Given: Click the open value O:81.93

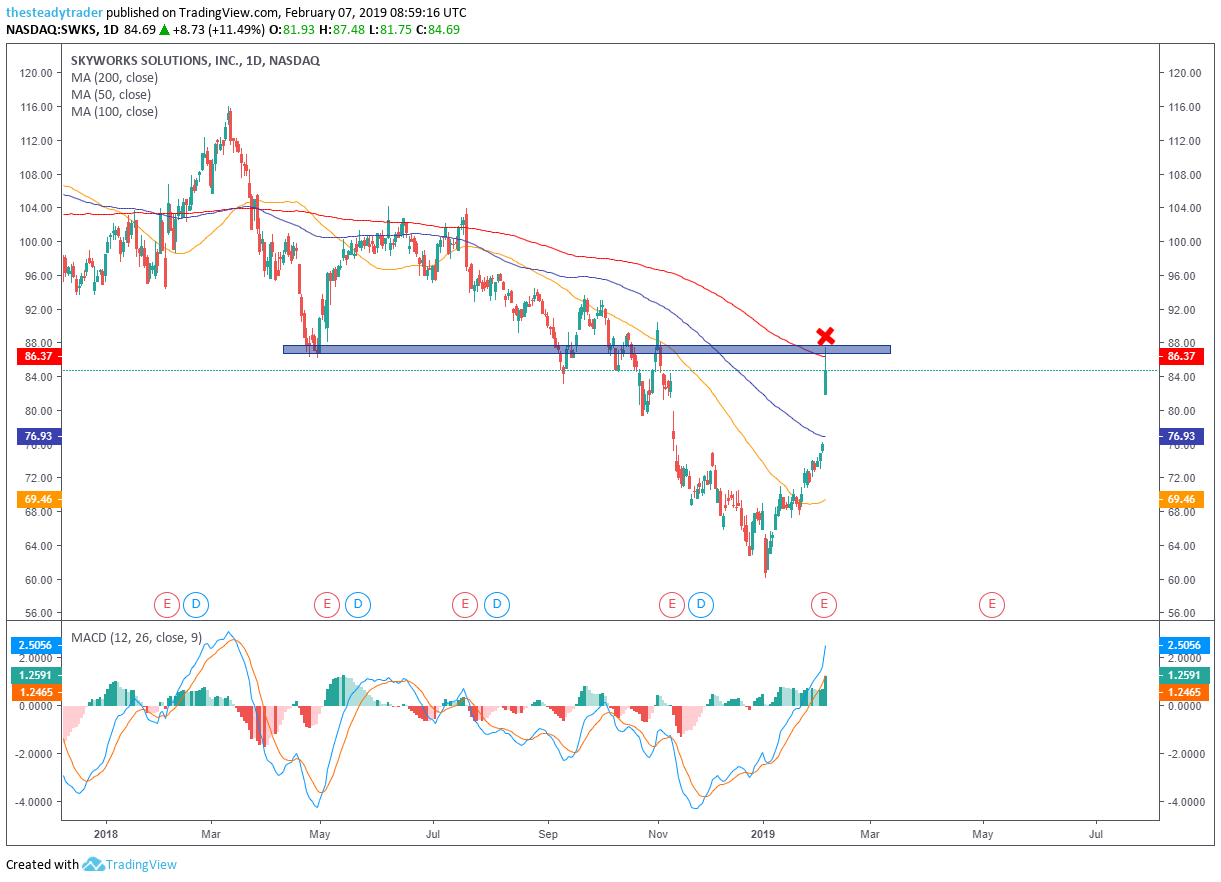Looking at the screenshot, I should [x=291, y=30].
